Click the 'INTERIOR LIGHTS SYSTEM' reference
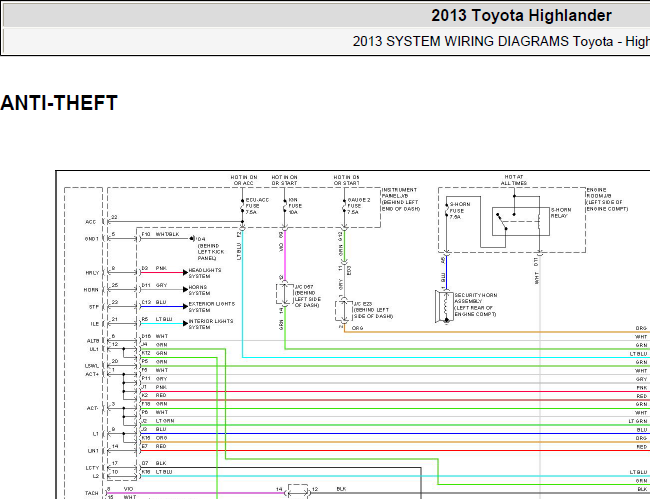Viewport: 650px width, 499px height. [211, 324]
